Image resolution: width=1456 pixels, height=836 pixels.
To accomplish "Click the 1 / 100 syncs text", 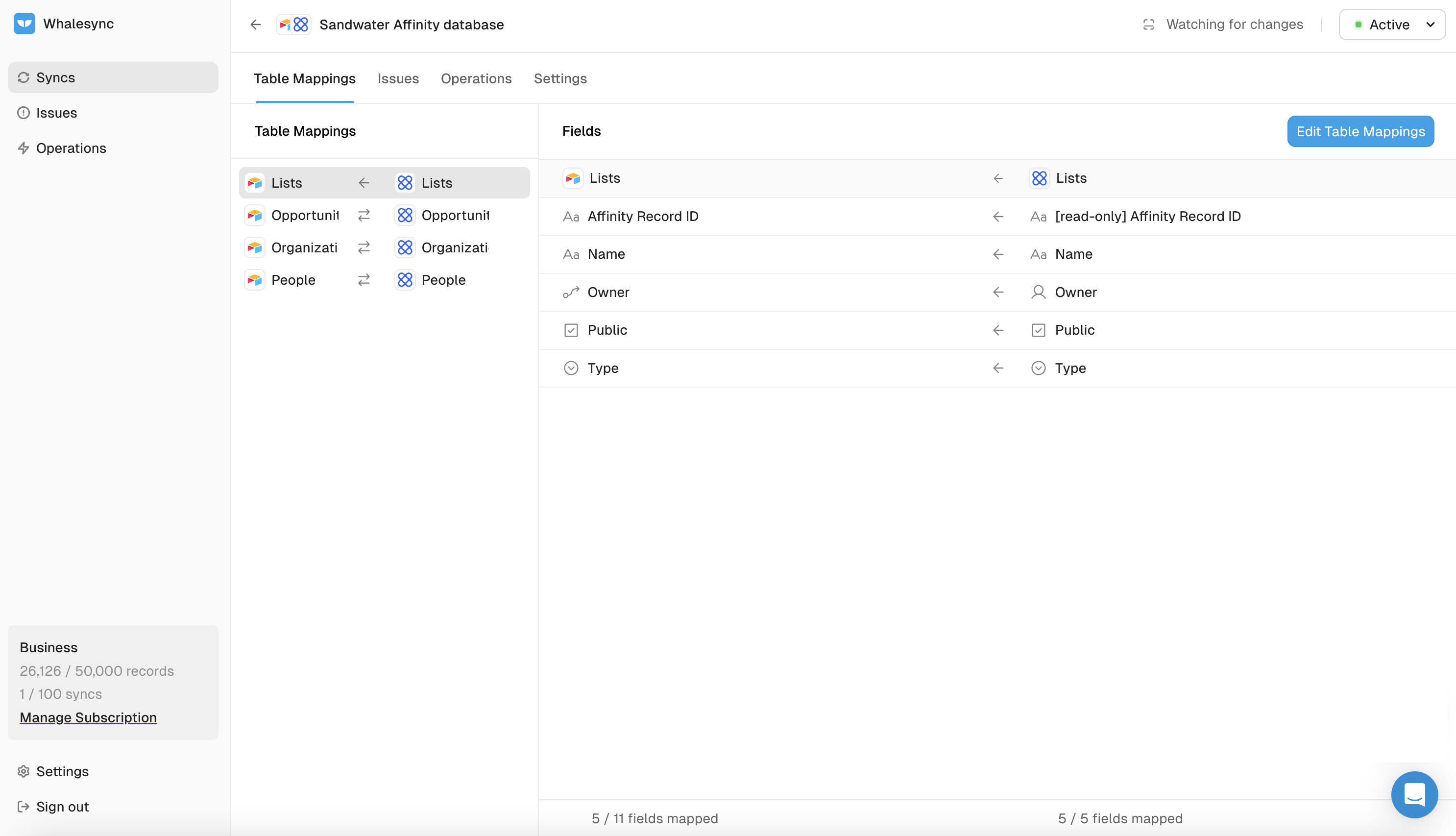I will coord(61,694).
